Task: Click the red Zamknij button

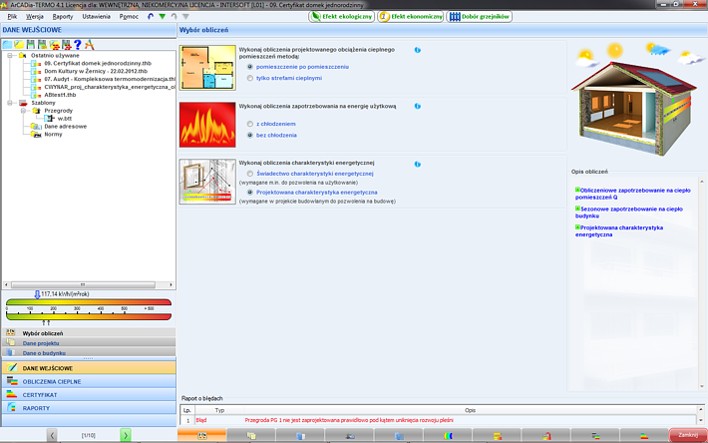Action: coord(687,435)
